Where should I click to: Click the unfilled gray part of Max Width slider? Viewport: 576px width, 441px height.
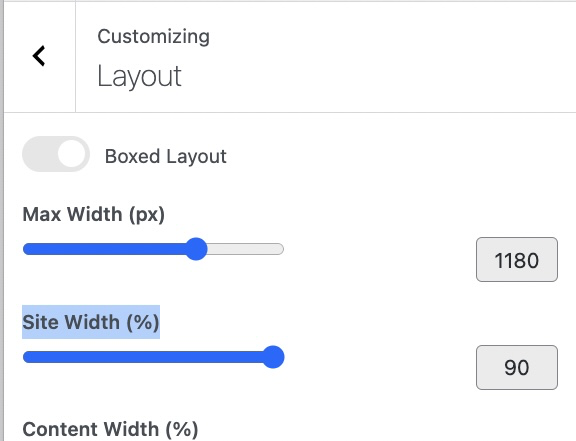pyautogui.click(x=245, y=249)
